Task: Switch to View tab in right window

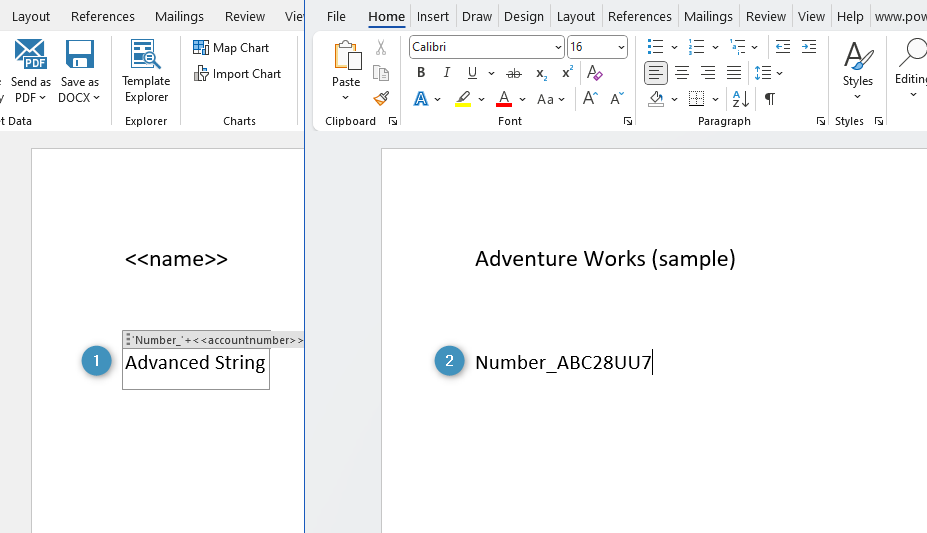Action: pyautogui.click(x=811, y=17)
